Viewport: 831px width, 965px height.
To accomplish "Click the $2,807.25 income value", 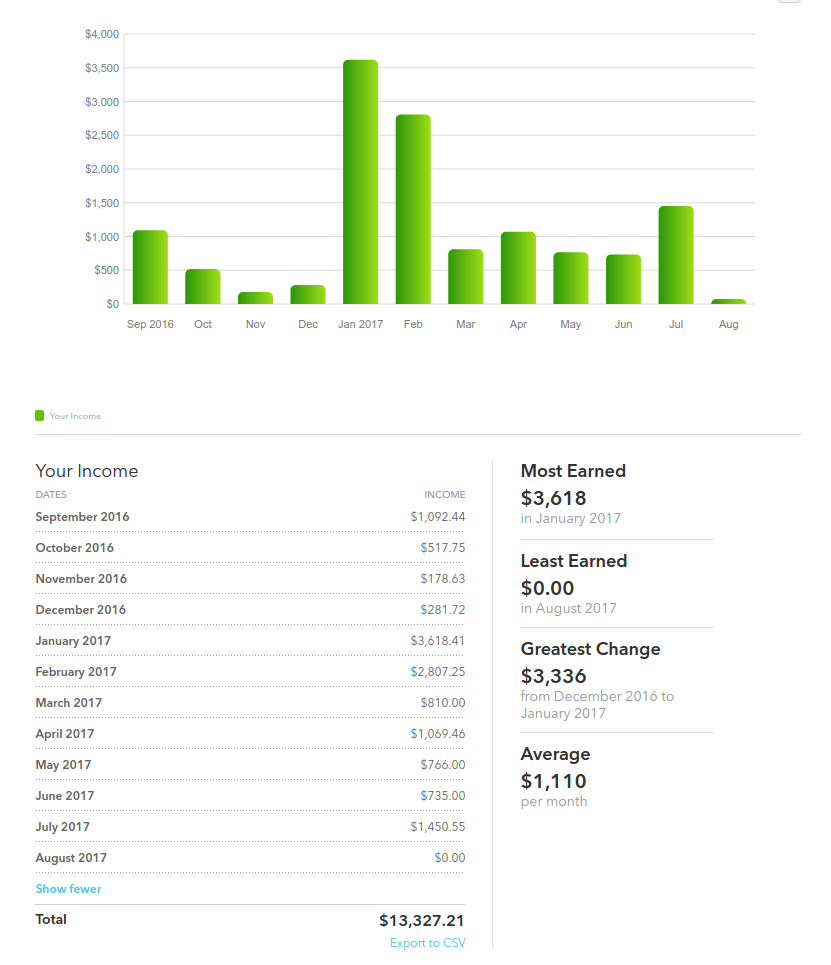I will tap(438, 671).
